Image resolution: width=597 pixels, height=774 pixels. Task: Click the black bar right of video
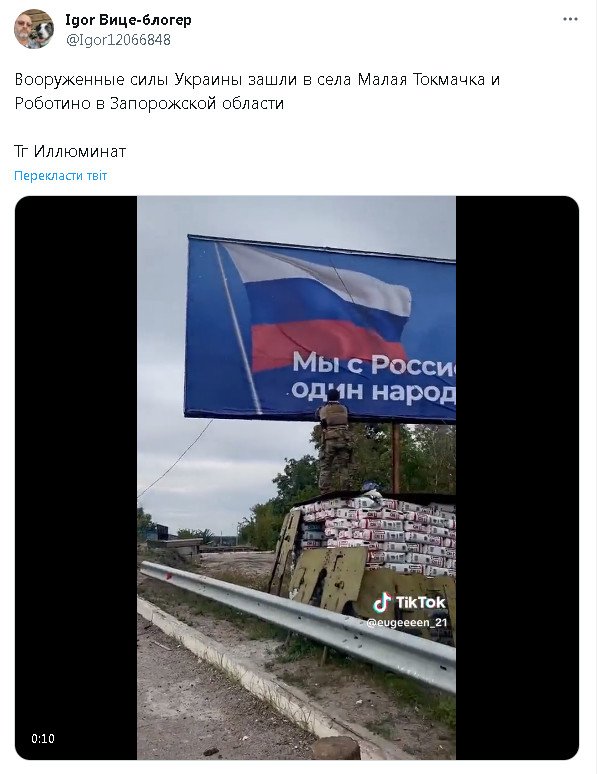click(517, 477)
